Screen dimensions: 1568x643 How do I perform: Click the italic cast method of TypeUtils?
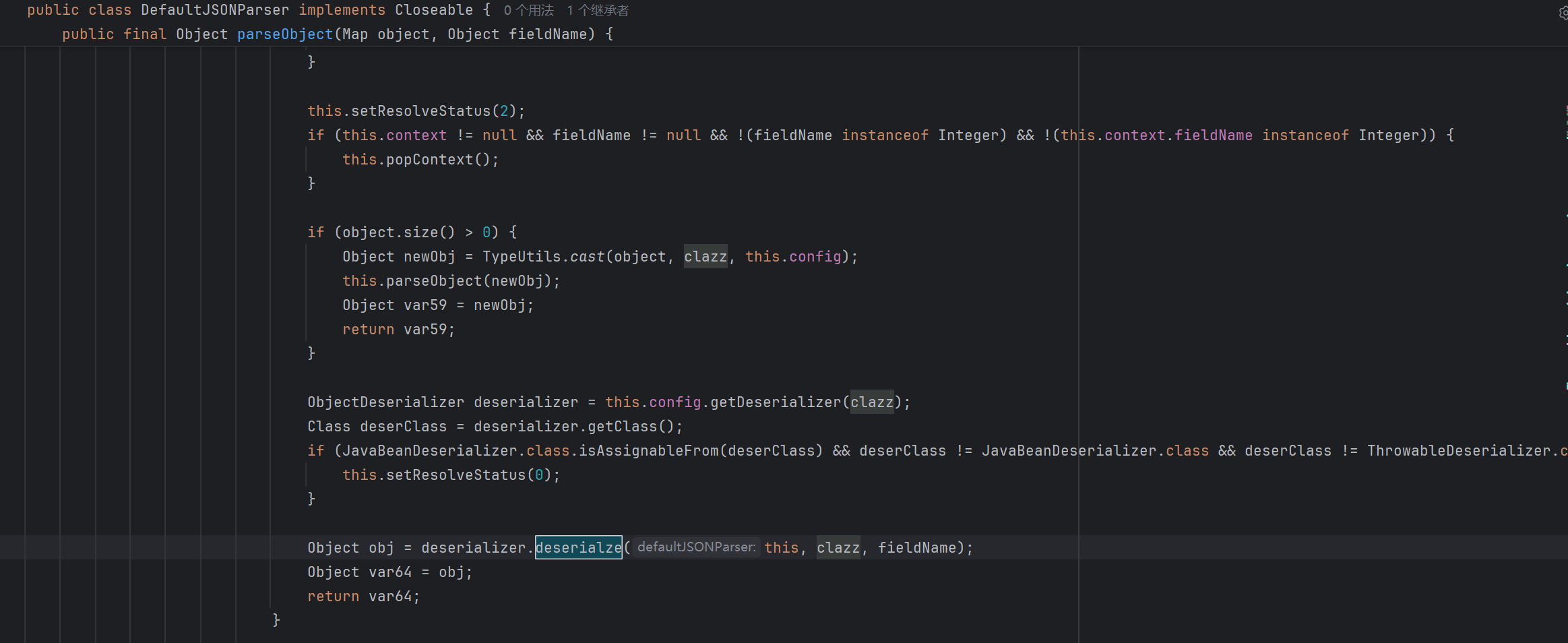(x=588, y=257)
